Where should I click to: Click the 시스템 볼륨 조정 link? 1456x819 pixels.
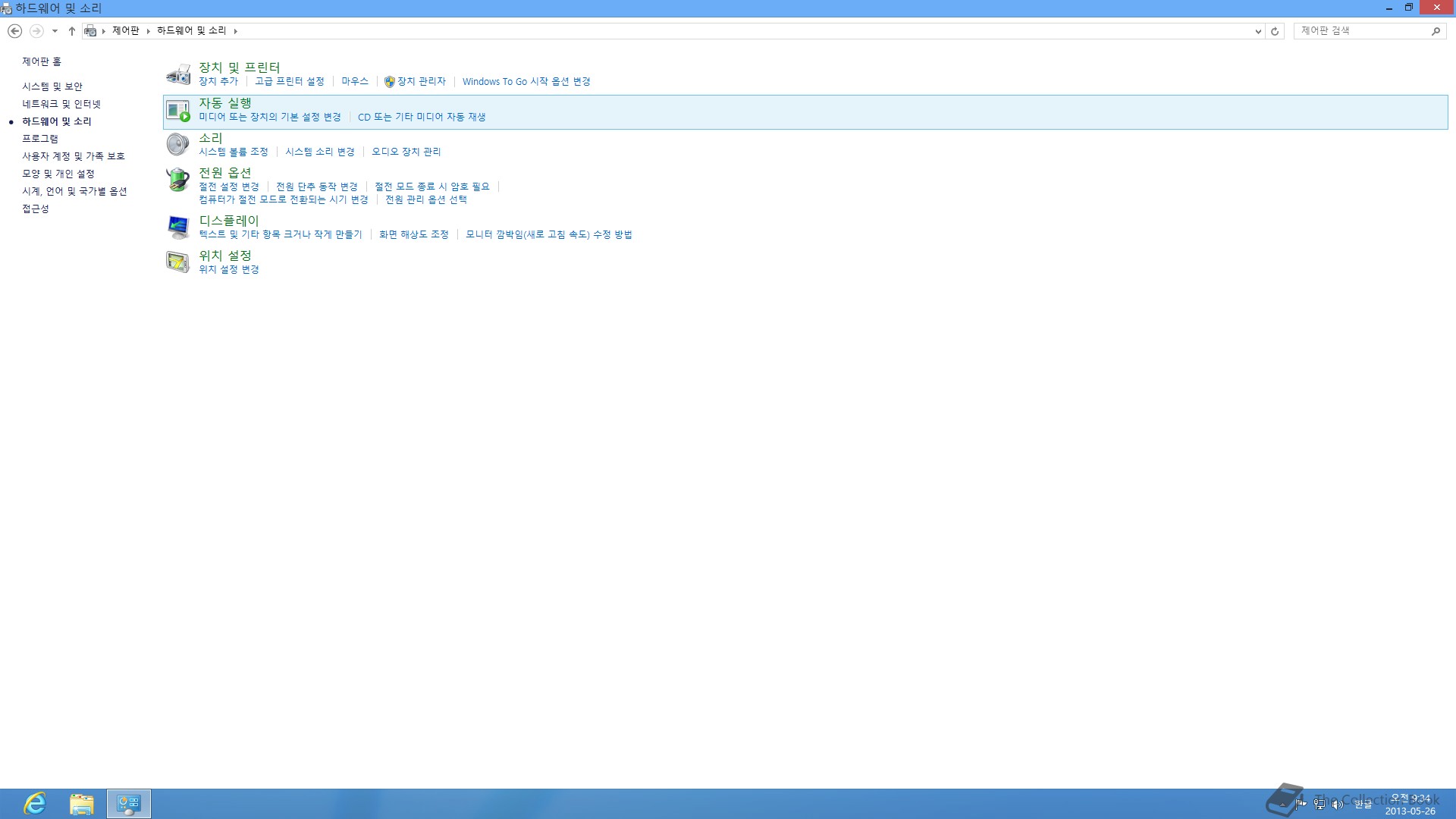(x=234, y=152)
